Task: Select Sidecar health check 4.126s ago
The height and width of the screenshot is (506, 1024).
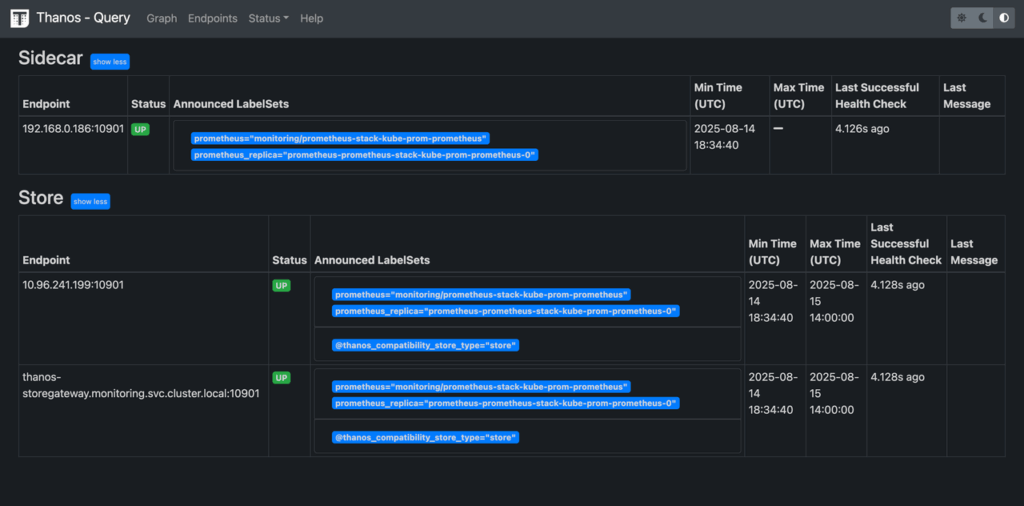Action: (x=862, y=129)
